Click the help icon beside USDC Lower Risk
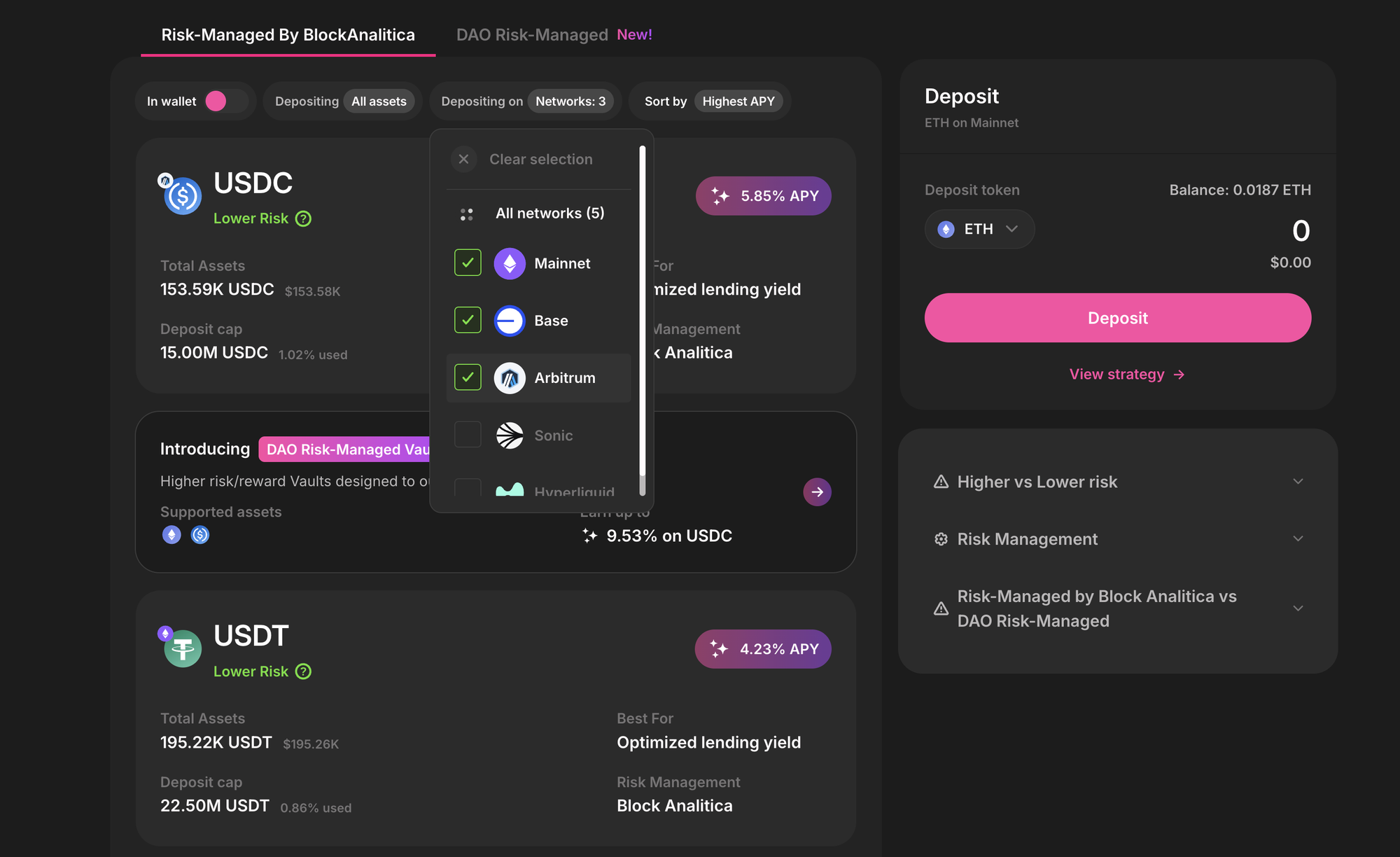The image size is (1400, 857). point(303,218)
